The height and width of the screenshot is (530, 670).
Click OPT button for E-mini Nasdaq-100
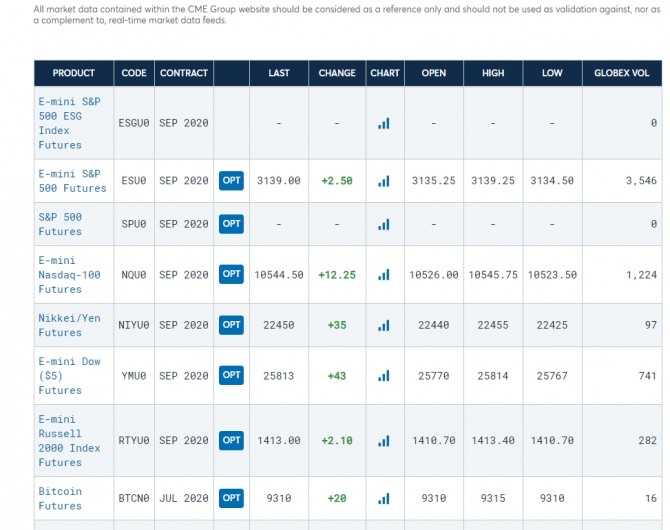click(x=231, y=274)
